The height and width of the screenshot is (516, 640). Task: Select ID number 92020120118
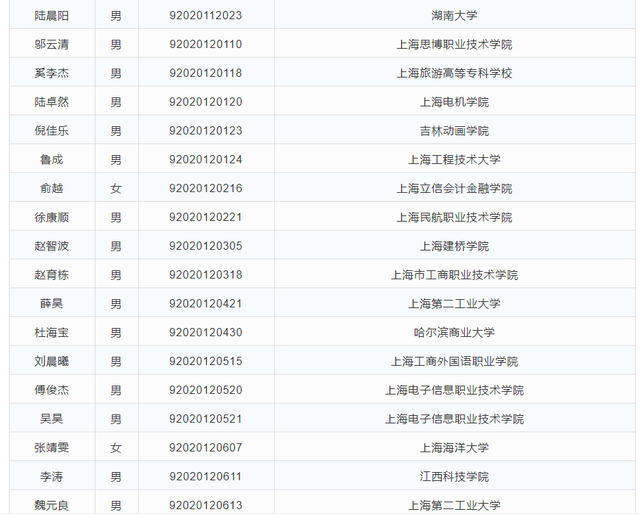click(206, 73)
